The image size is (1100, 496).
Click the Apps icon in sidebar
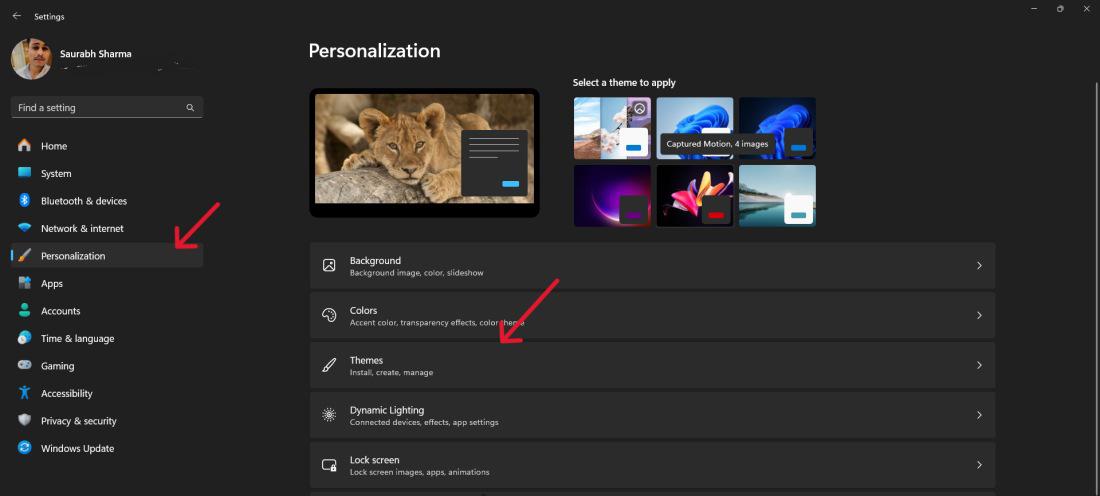coord(25,283)
